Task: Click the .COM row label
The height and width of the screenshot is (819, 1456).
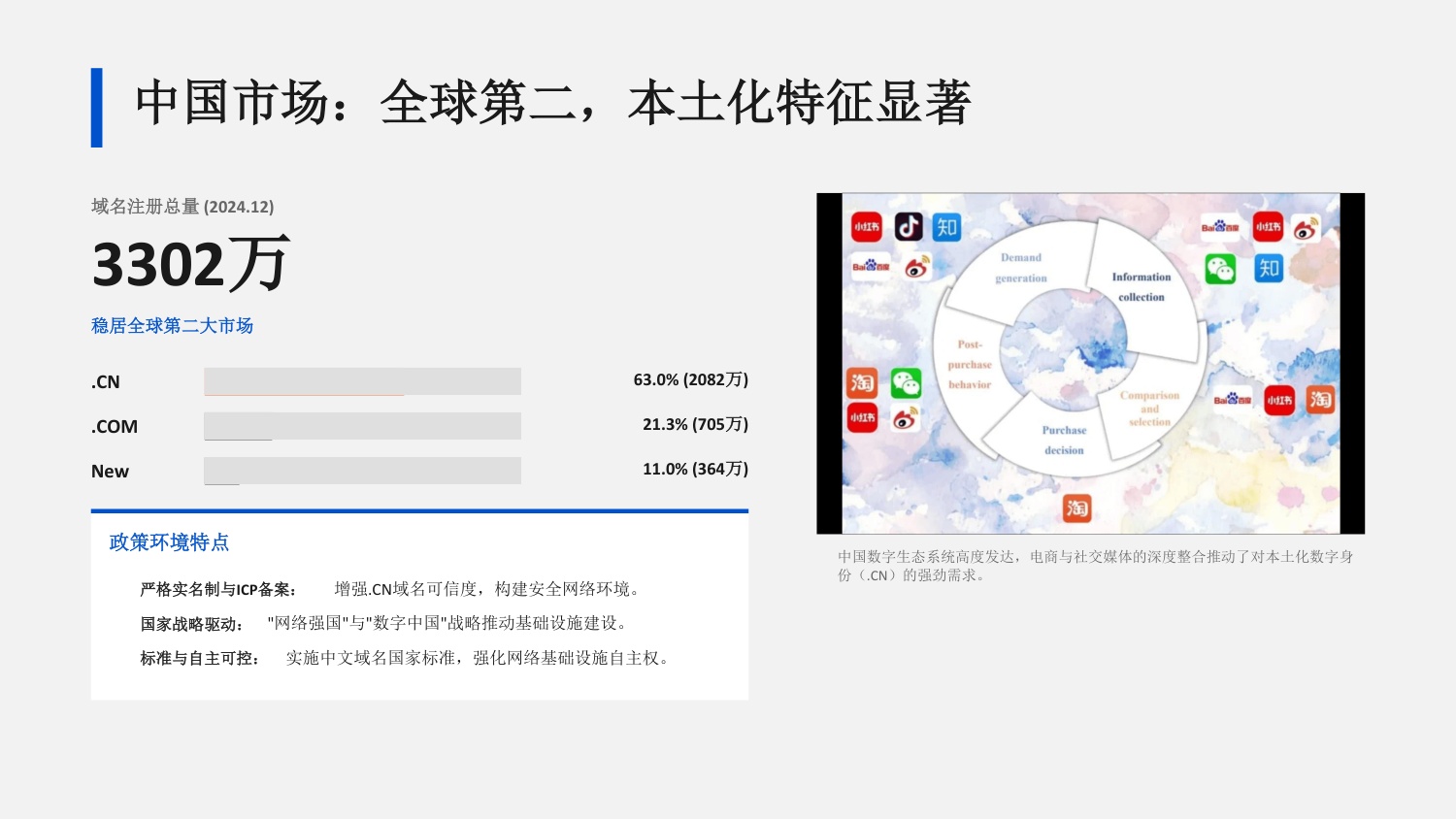Action: point(115,427)
